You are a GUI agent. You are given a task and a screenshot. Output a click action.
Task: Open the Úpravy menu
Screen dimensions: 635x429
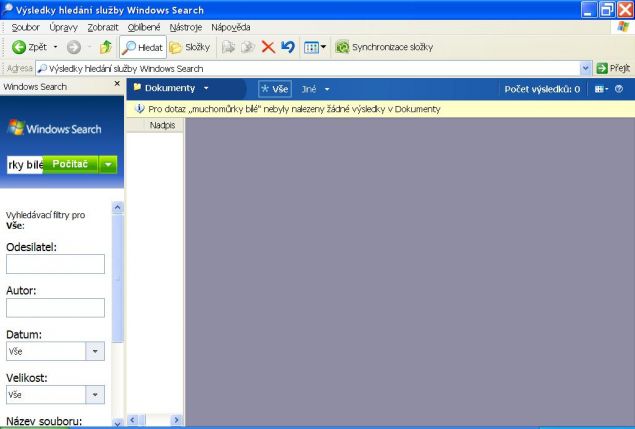pos(63,28)
